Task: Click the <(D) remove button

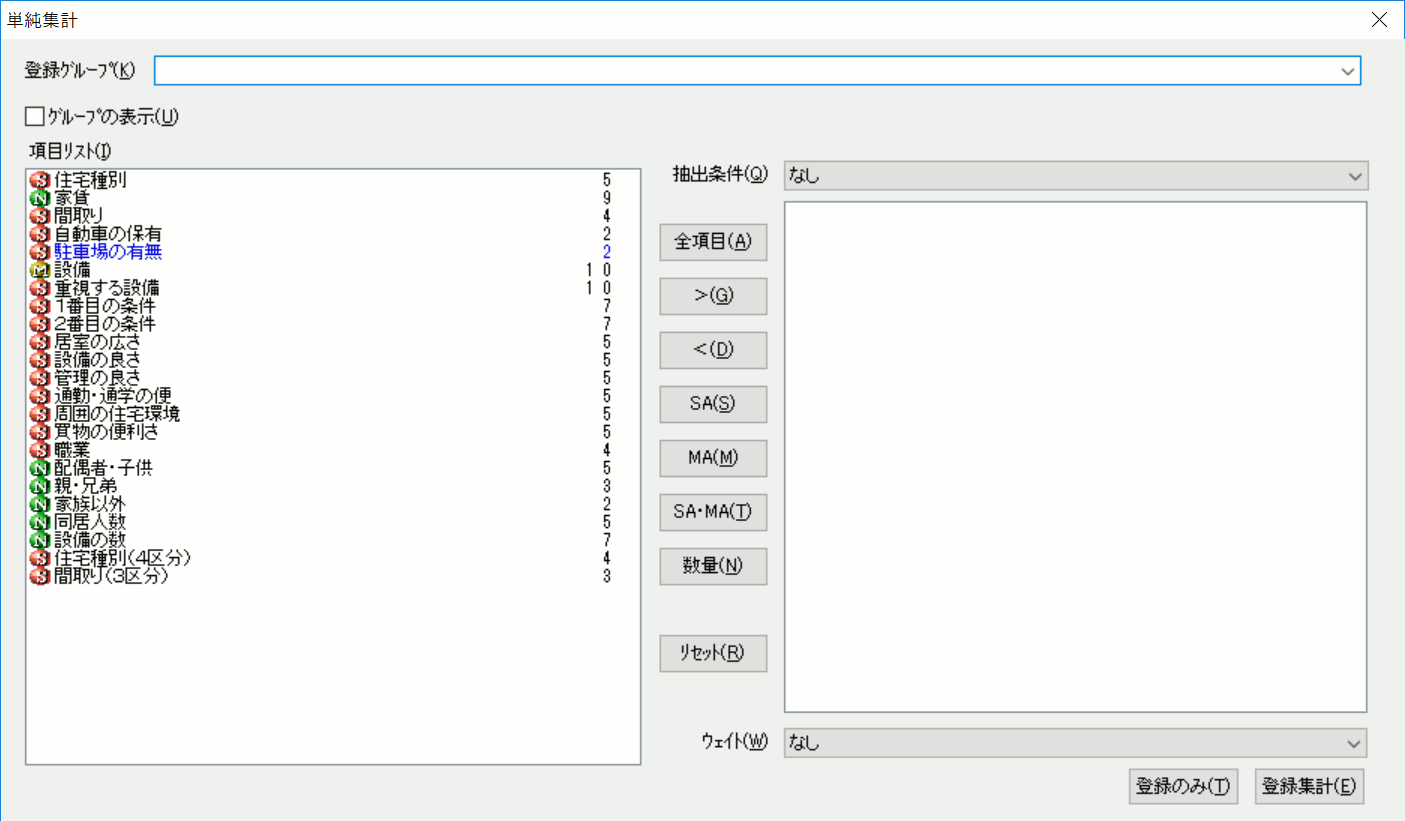Action: (713, 350)
